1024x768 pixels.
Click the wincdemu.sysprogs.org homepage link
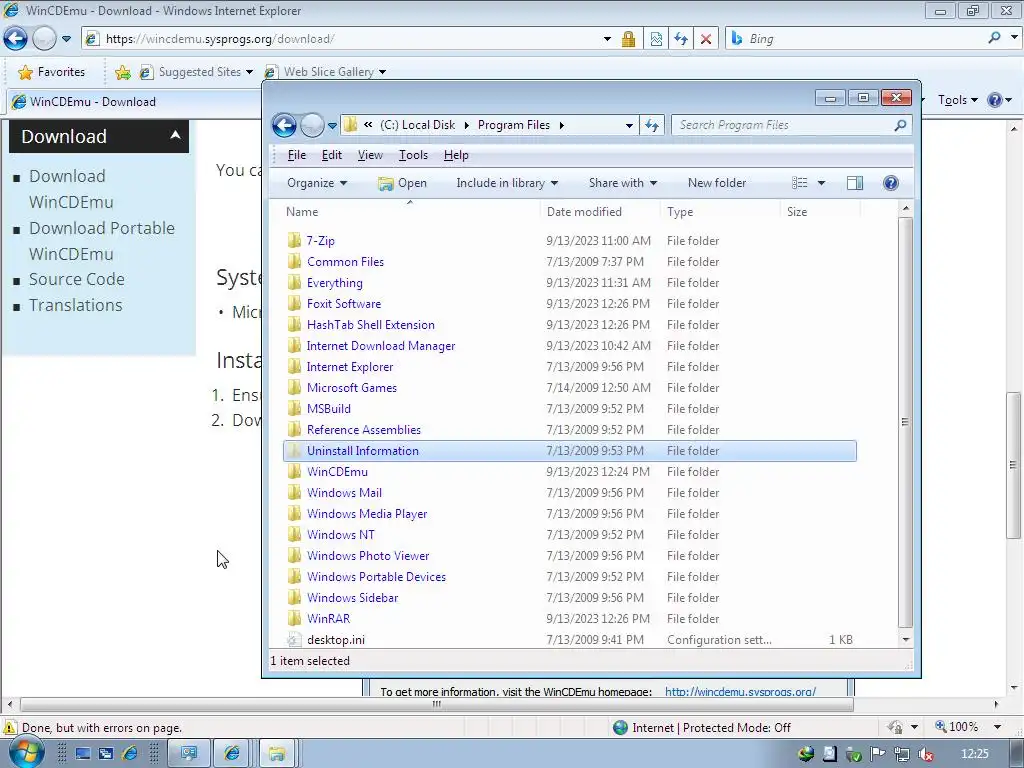click(x=740, y=692)
